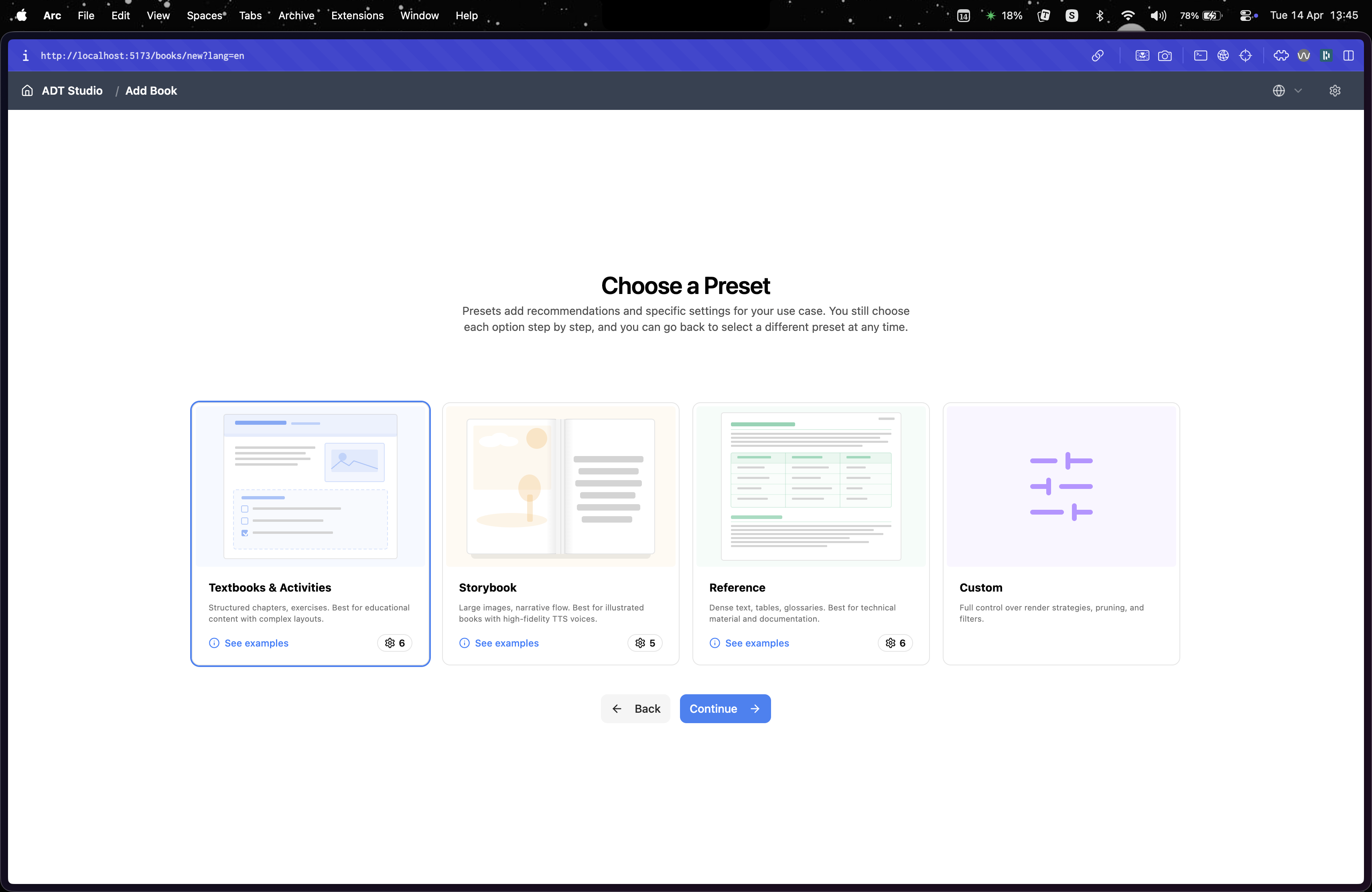Click the Bluetooth menu bar icon
This screenshot has height=892, width=1372.
point(1100,16)
